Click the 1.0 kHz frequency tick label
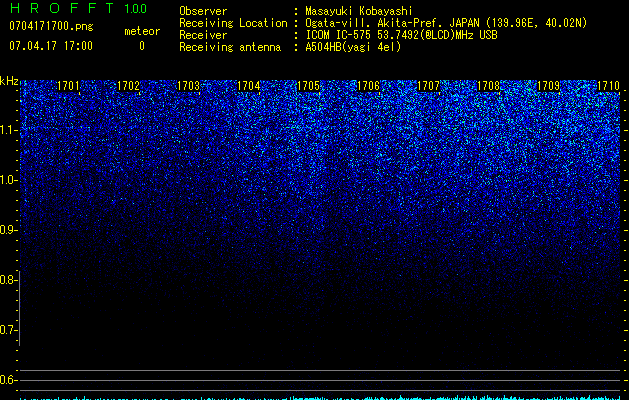The height and width of the screenshot is (400, 629). [8, 180]
